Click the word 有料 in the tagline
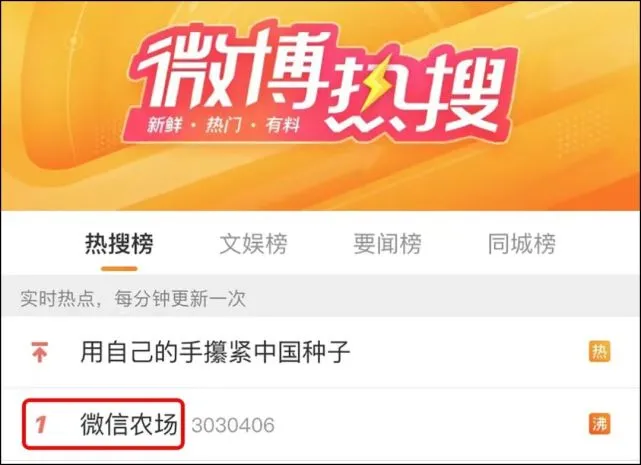 tap(283, 124)
